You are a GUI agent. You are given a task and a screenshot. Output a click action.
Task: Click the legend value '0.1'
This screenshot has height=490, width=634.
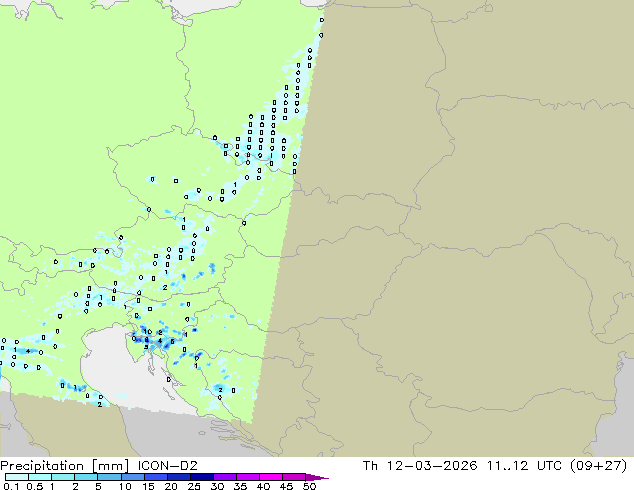[x=11, y=486]
